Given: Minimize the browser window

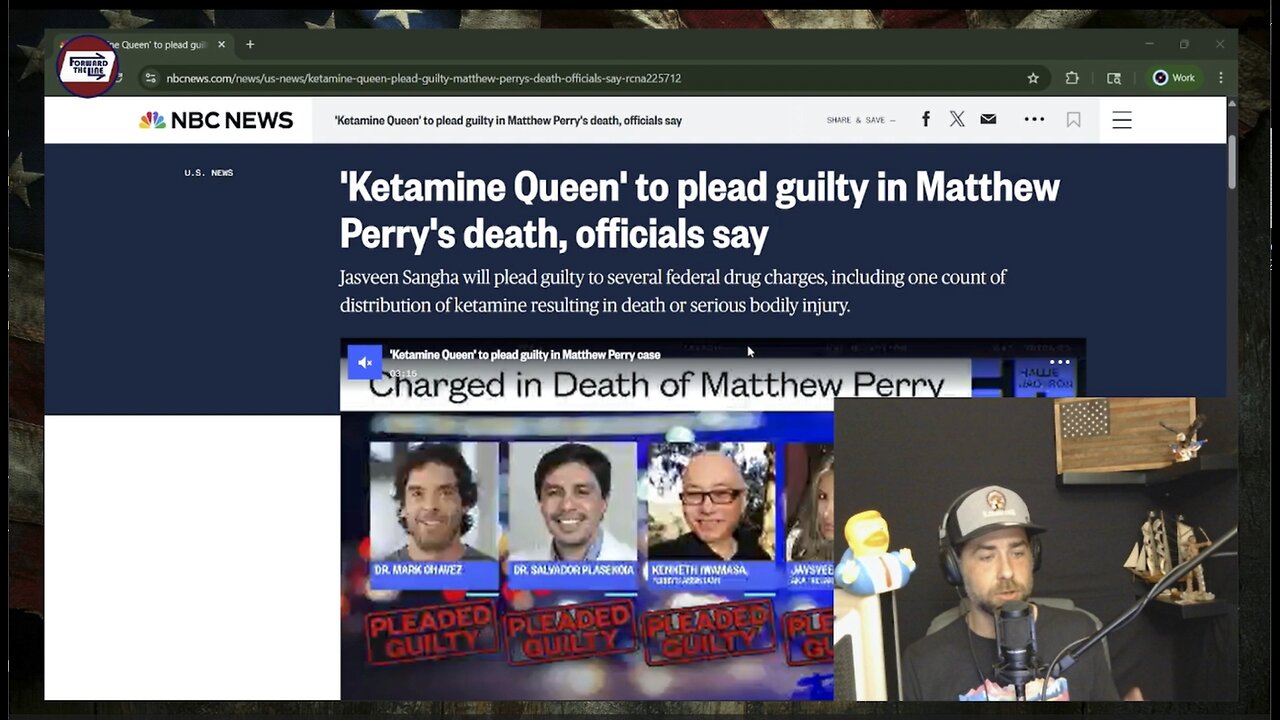Looking at the screenshot, I should [1149, 44].
